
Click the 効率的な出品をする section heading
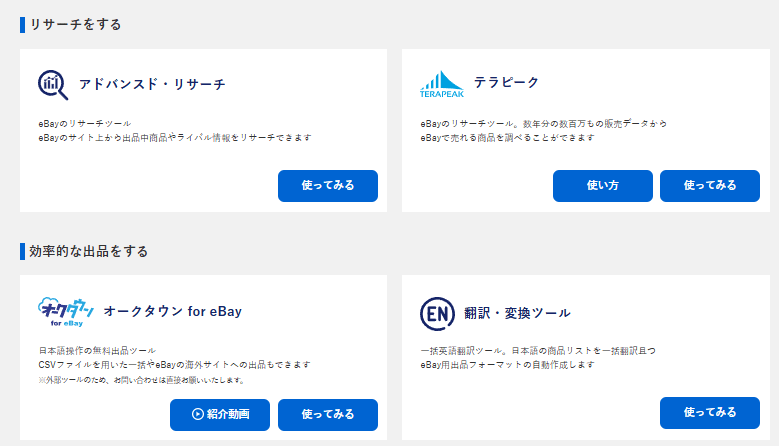coord(89,251)
